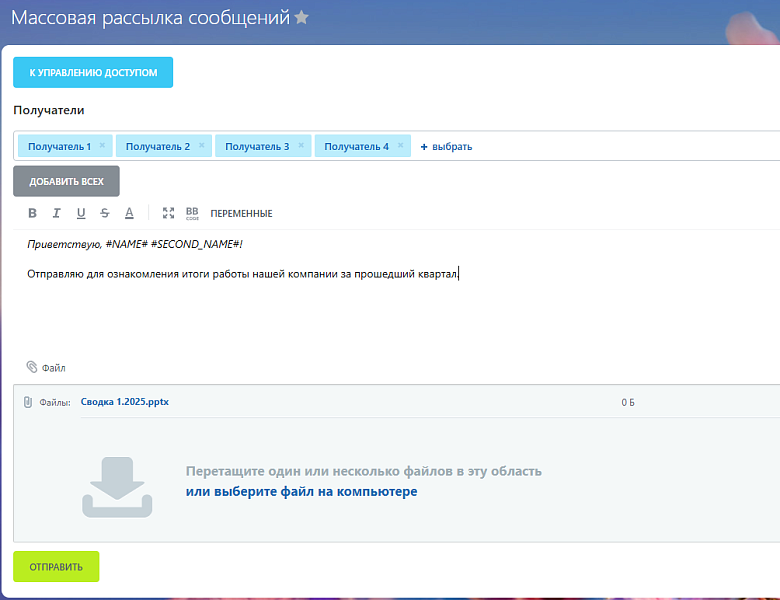Enable underline formatting
The image size is (780, 600).
(81, 213)
